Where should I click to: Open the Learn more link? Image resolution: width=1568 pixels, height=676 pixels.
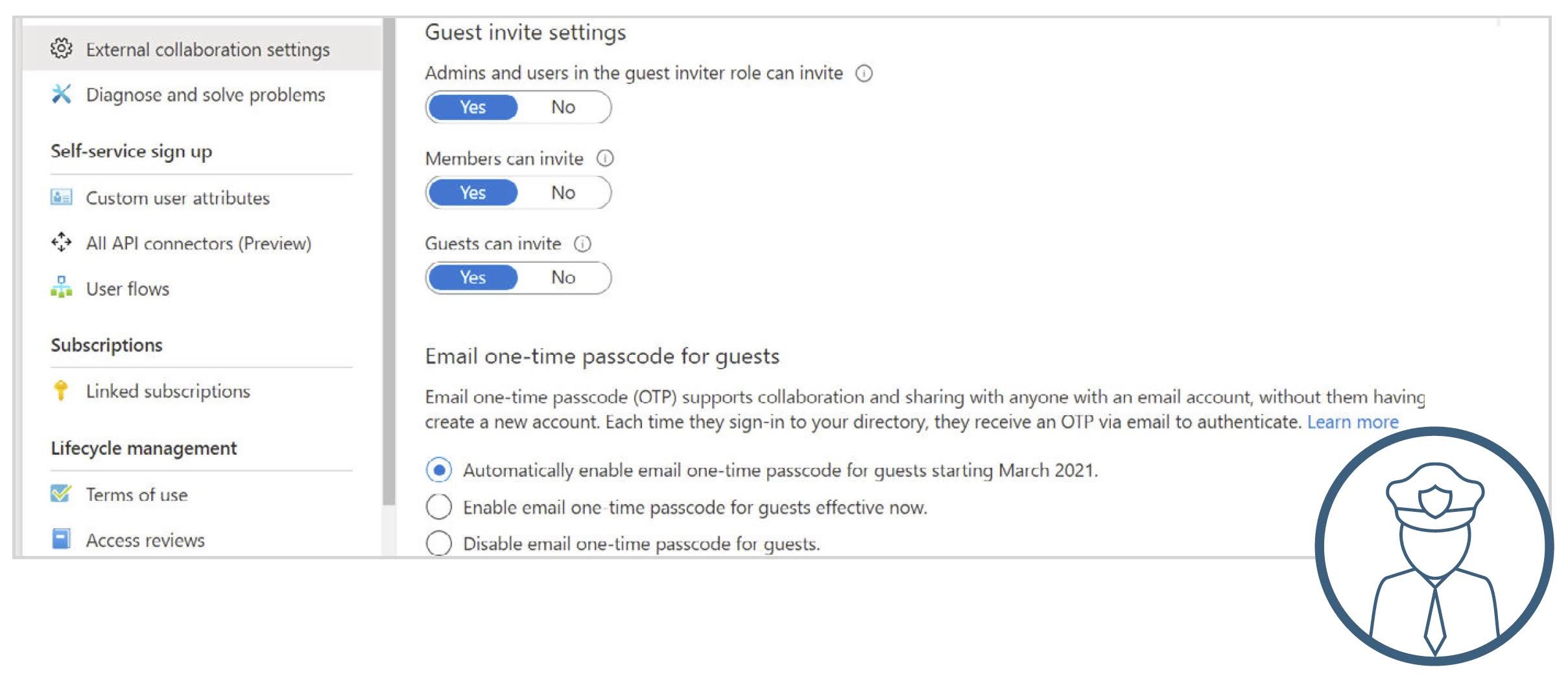pyautogui.click(x=1352, y=422)
